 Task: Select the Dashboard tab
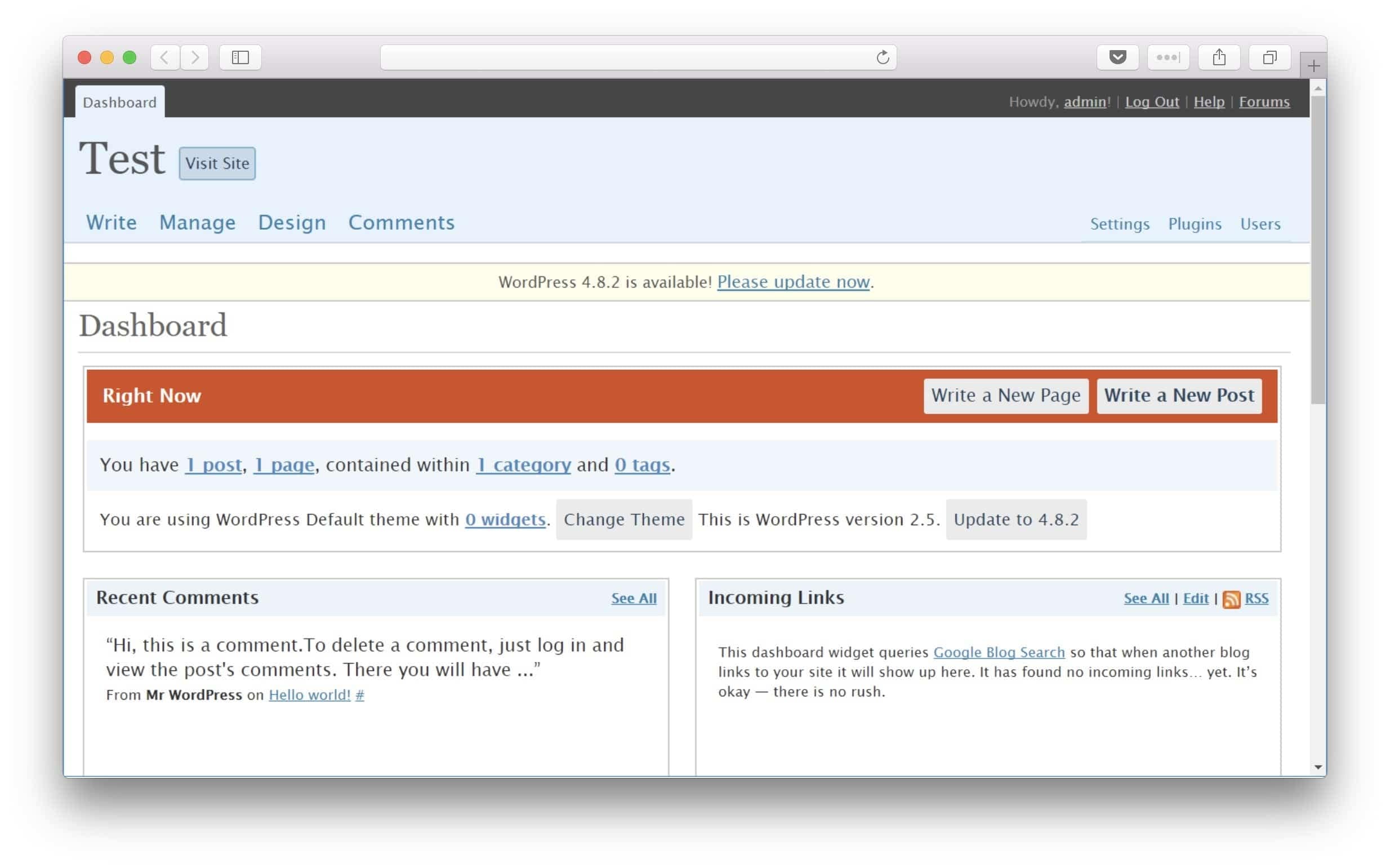tap(119, 102)
